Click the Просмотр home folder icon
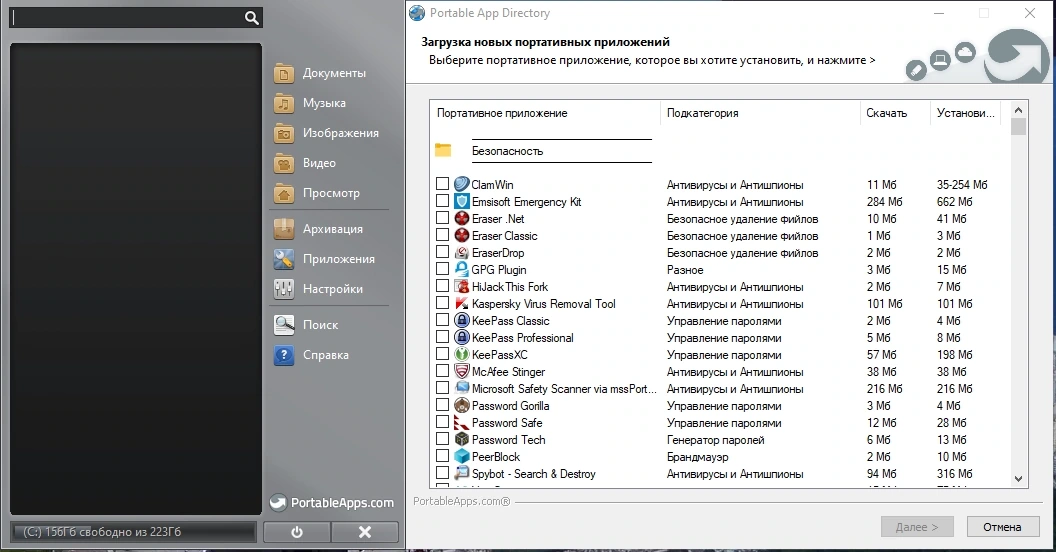Screen dimensions: 1056x552 pyautogui.click(x=284, y=193)
